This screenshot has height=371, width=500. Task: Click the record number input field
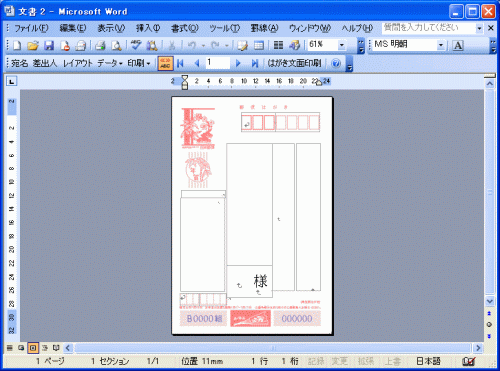218,63
